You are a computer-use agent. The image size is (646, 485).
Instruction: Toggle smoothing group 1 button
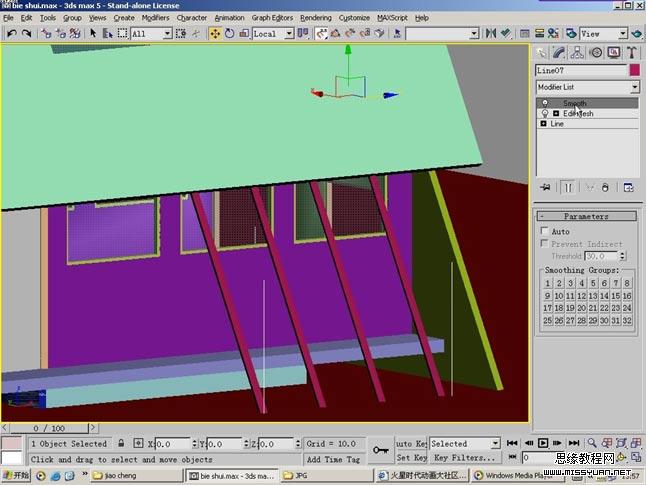pyautogui.click(x=547, y=284)
